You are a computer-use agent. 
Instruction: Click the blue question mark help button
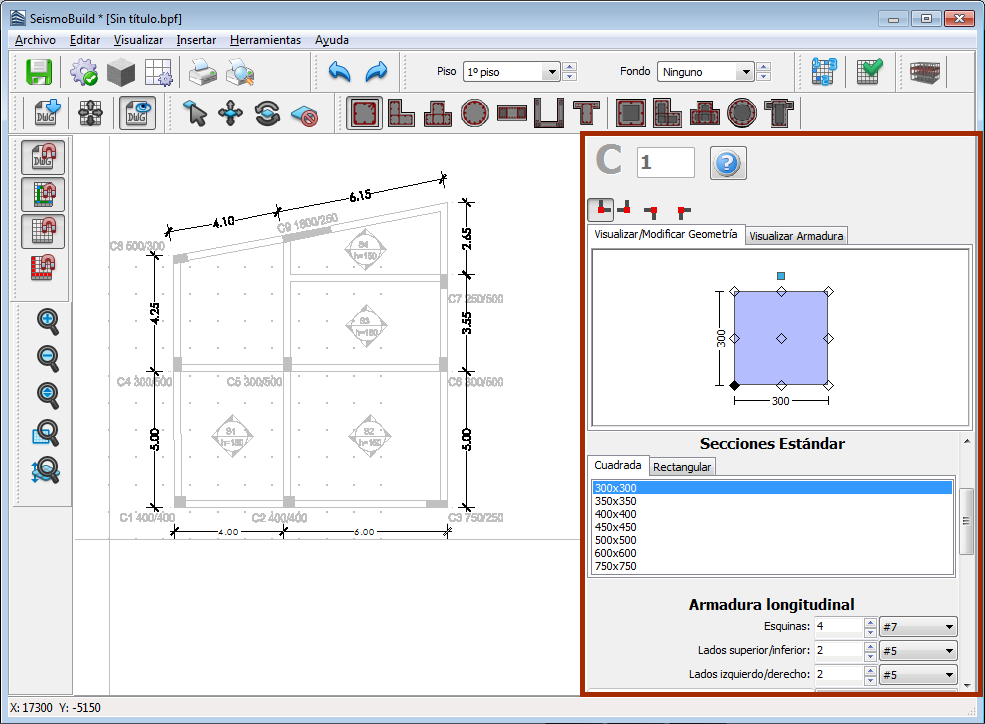coord(728,162)
